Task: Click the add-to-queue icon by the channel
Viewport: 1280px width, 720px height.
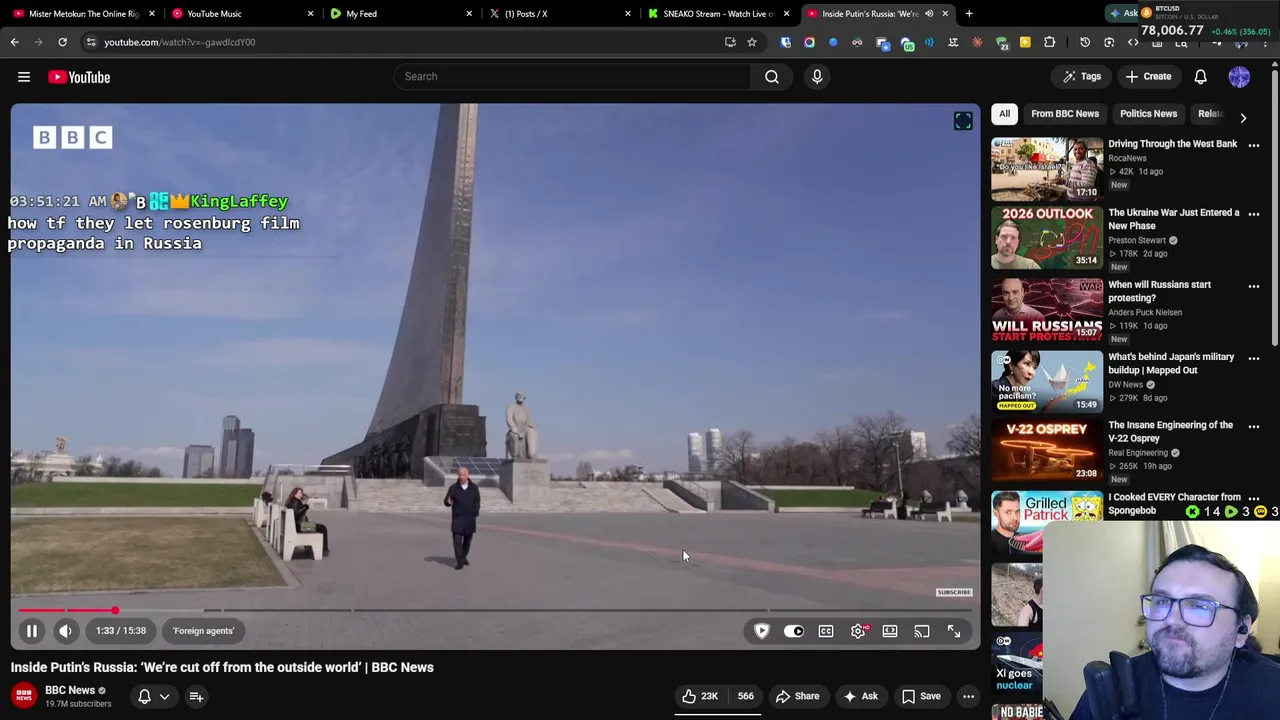Action: click(196, 696)
